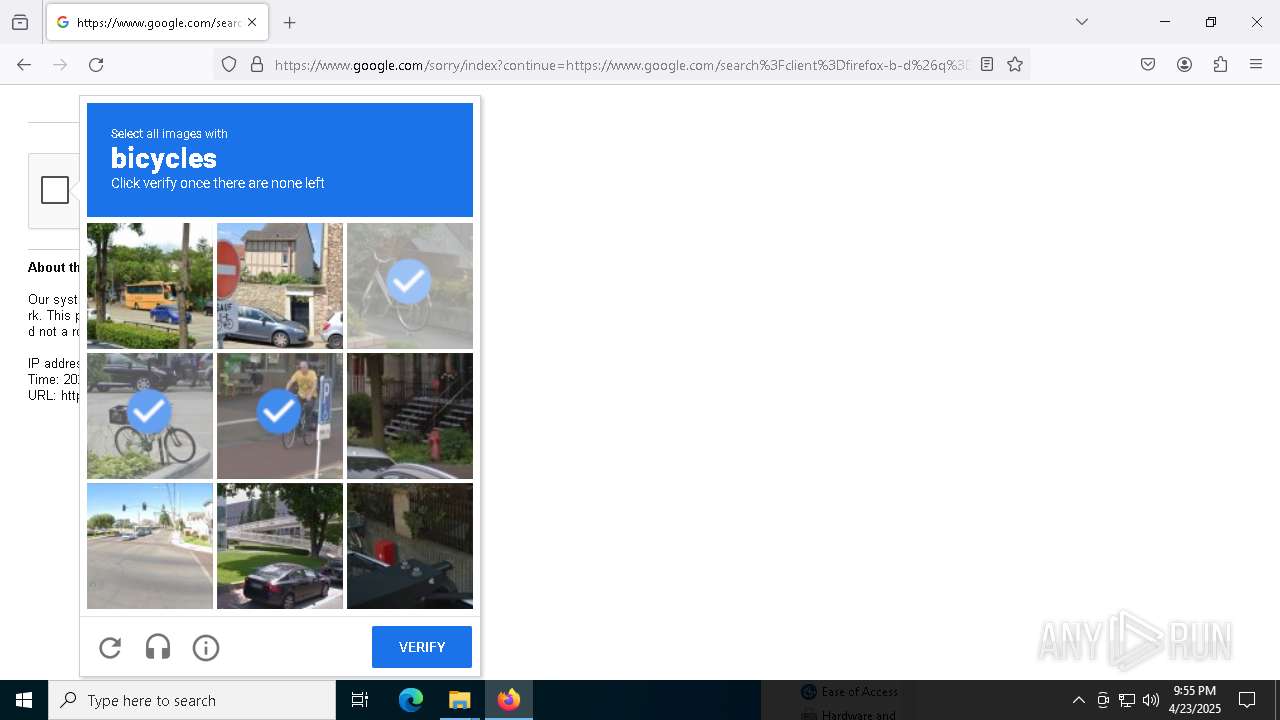The height and width of the screenshot is (720, 1280).
Task: Open a new browser tab
Action: click(290, 22)
